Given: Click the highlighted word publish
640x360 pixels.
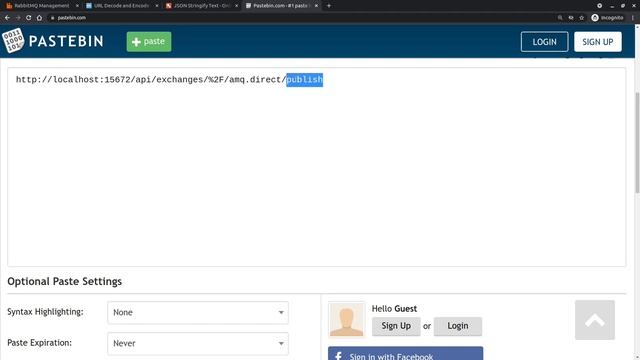Looking at the screenshot, I should click(x=304, y=80).
